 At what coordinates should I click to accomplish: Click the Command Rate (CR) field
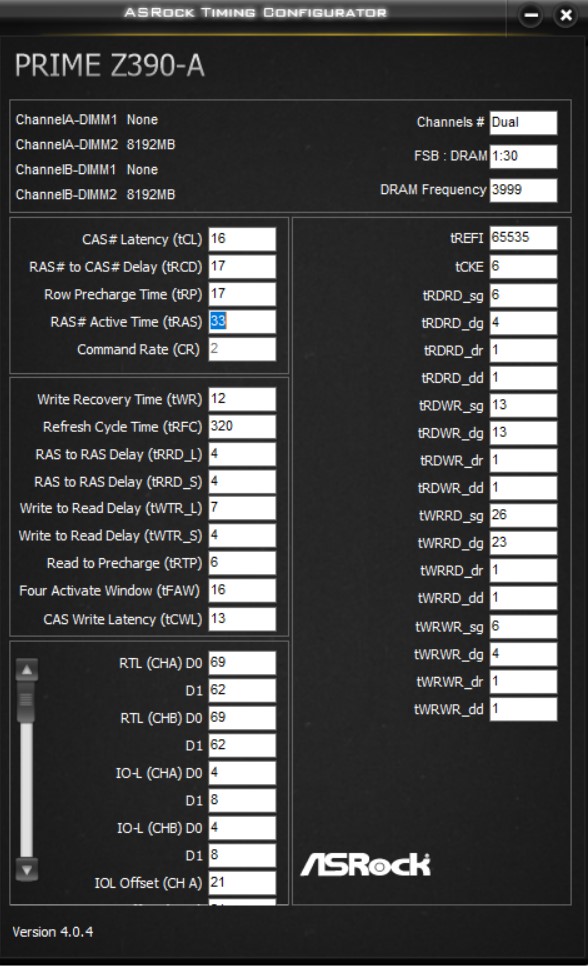(x=242, y=349)
